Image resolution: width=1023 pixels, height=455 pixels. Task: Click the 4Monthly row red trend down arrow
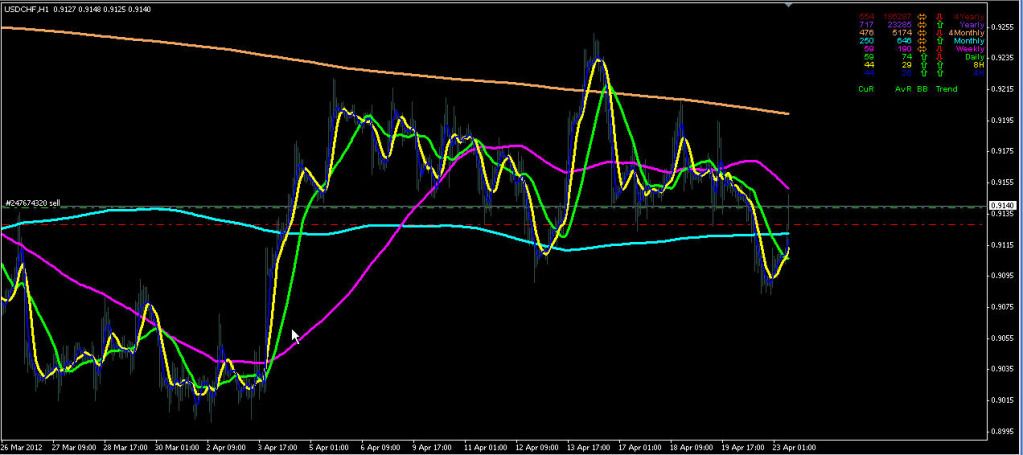[x=939, y=33]
